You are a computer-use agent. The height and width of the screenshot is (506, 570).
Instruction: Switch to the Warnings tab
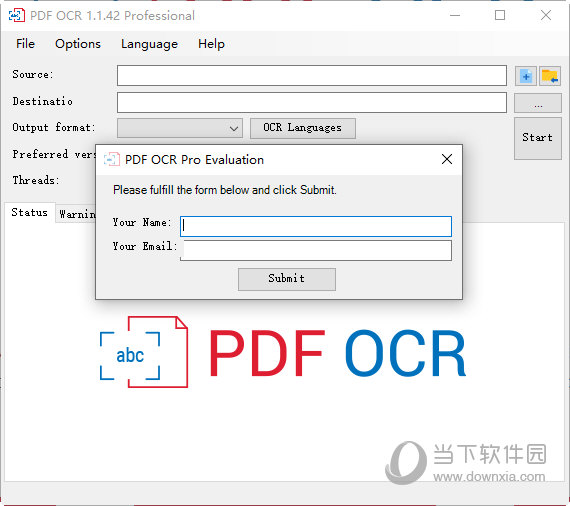77,214
